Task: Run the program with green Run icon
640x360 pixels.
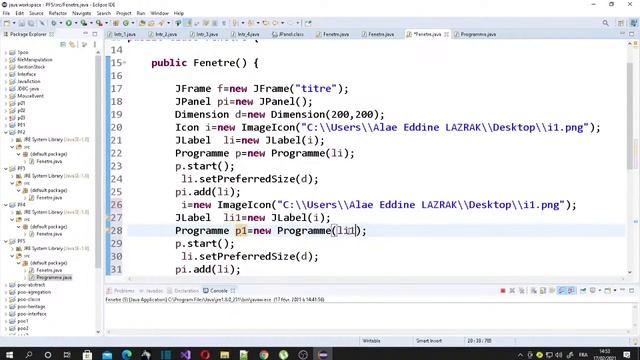Action: click(69, 23)
